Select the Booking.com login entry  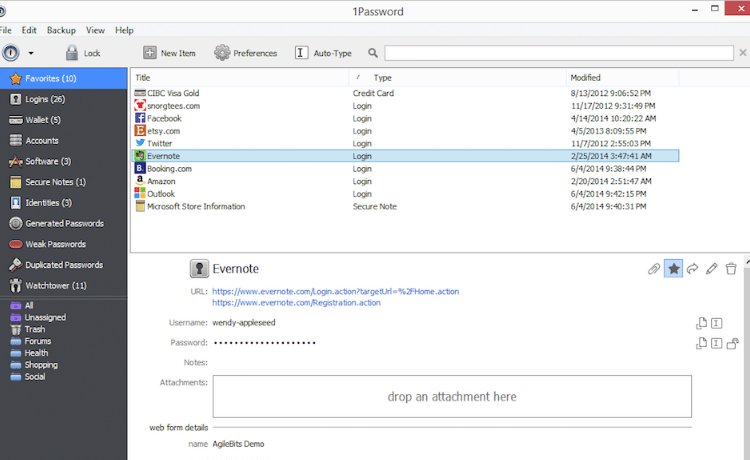[x=406, y=169]
